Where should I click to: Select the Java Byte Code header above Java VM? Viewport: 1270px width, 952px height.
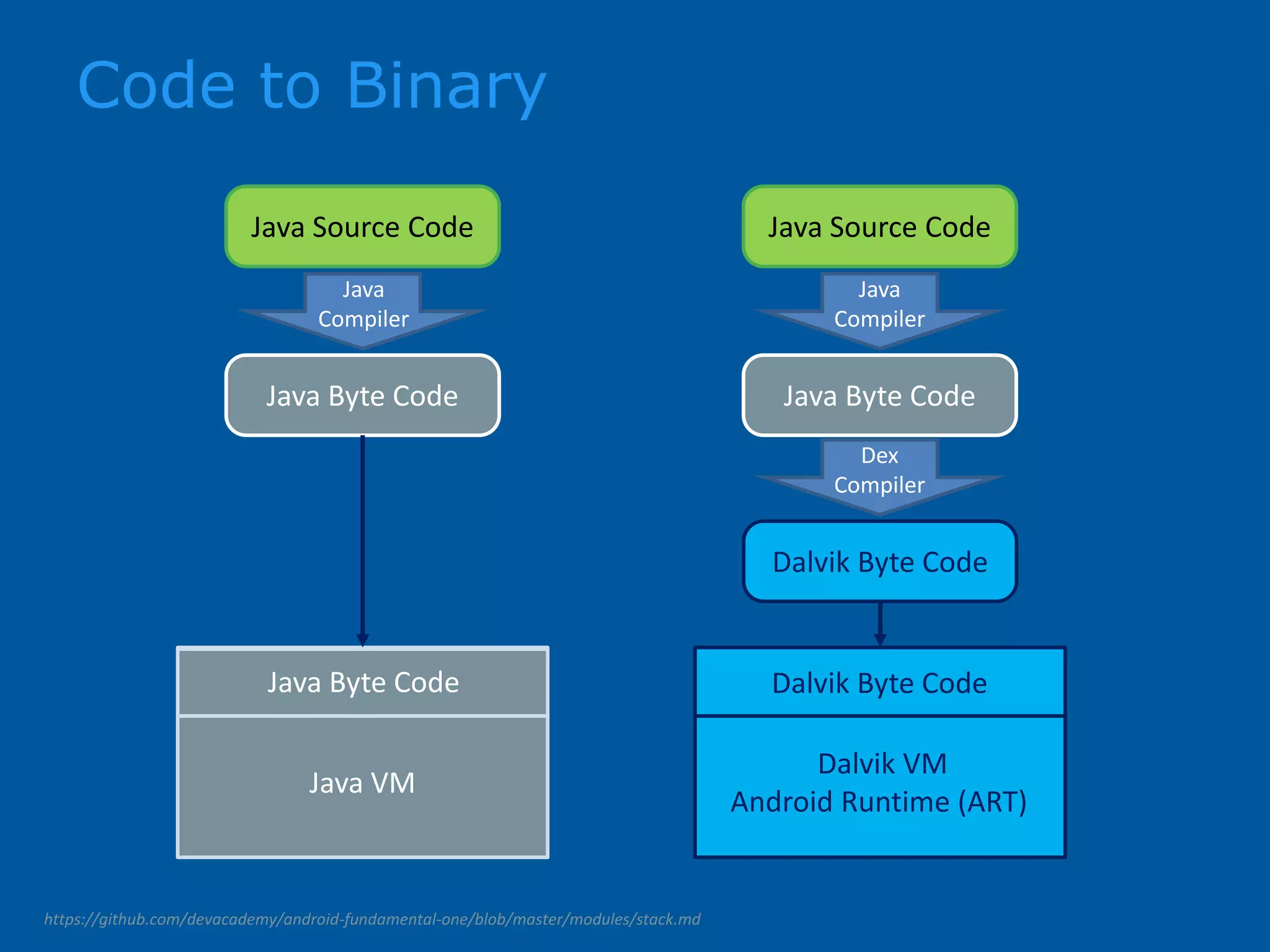(363, 682)
